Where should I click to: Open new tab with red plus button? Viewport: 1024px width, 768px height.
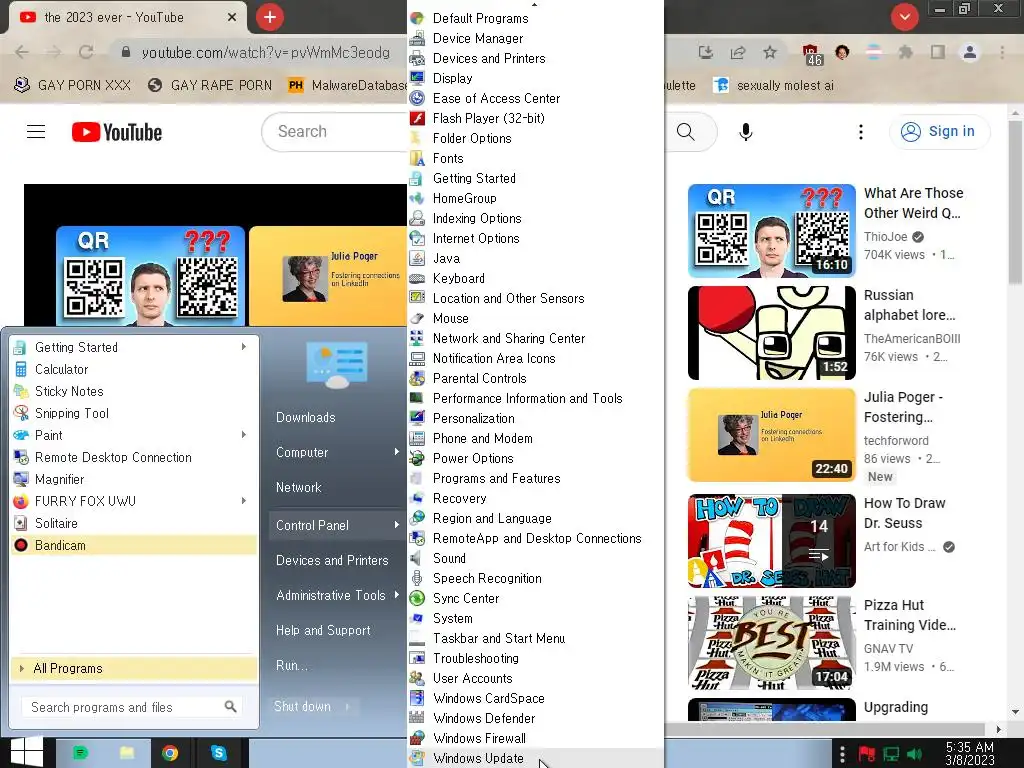tap(270, 17)
